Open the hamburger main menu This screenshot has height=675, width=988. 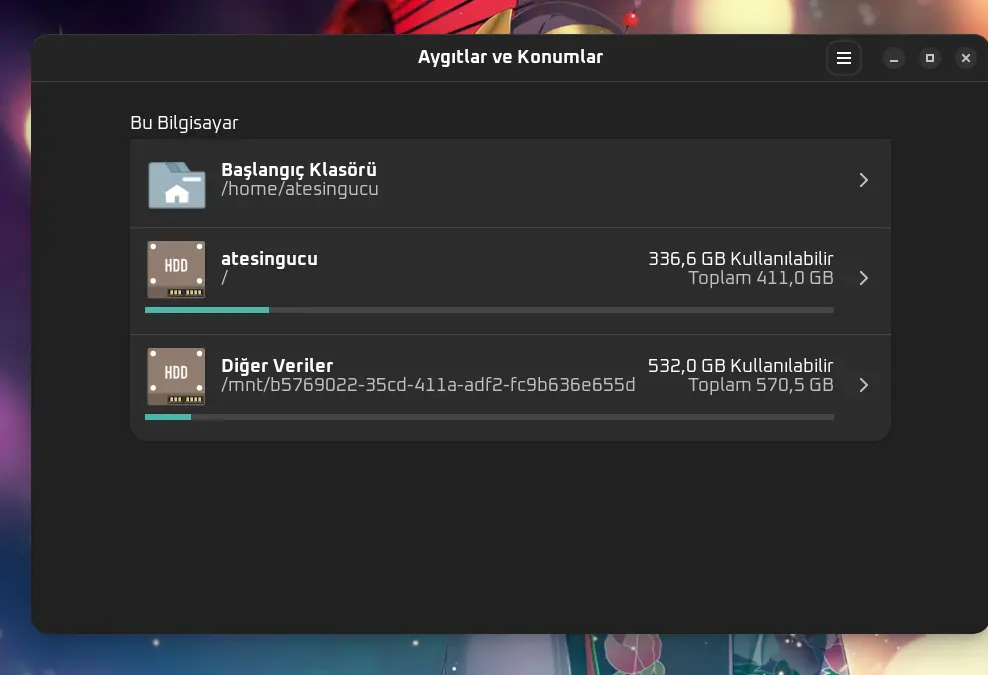(x=844, y=58)
